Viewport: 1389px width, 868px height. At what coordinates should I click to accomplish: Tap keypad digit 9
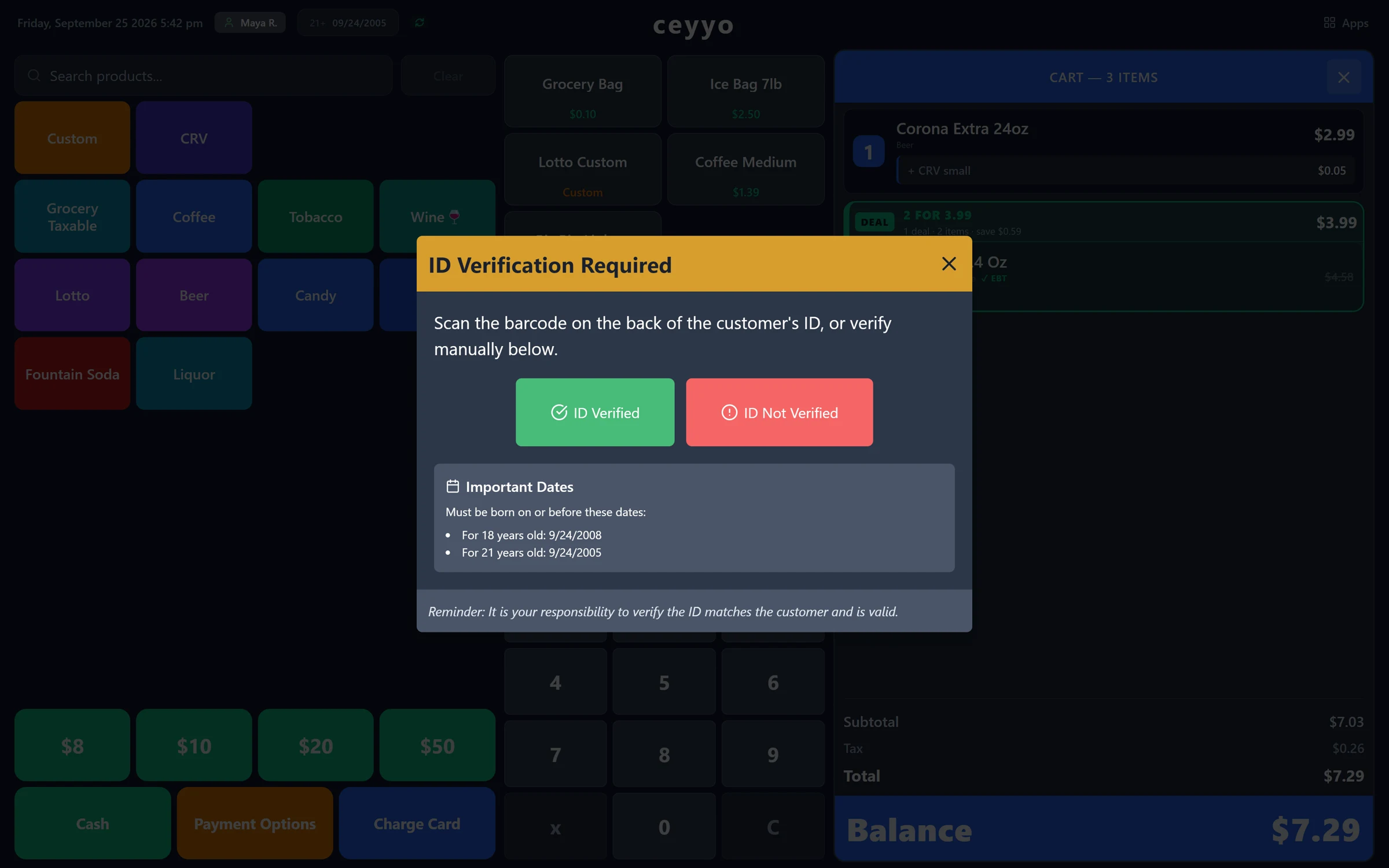773,754
